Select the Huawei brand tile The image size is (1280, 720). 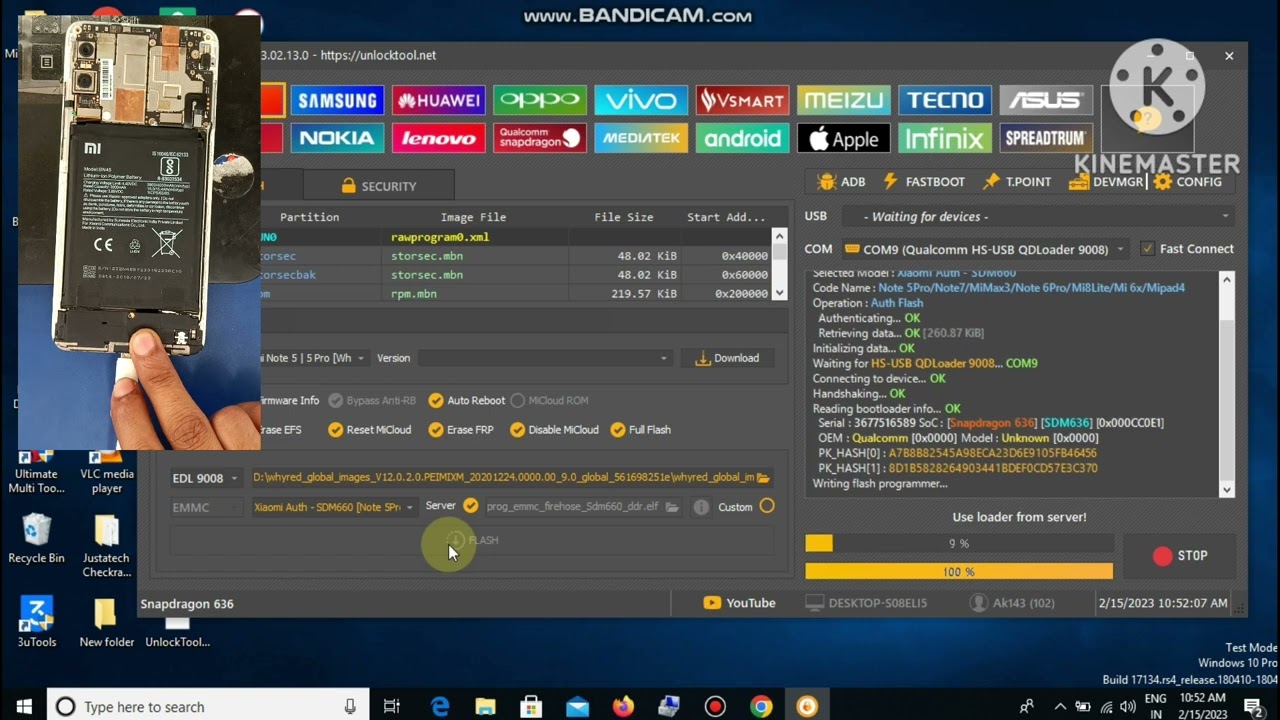pos(438,100)
